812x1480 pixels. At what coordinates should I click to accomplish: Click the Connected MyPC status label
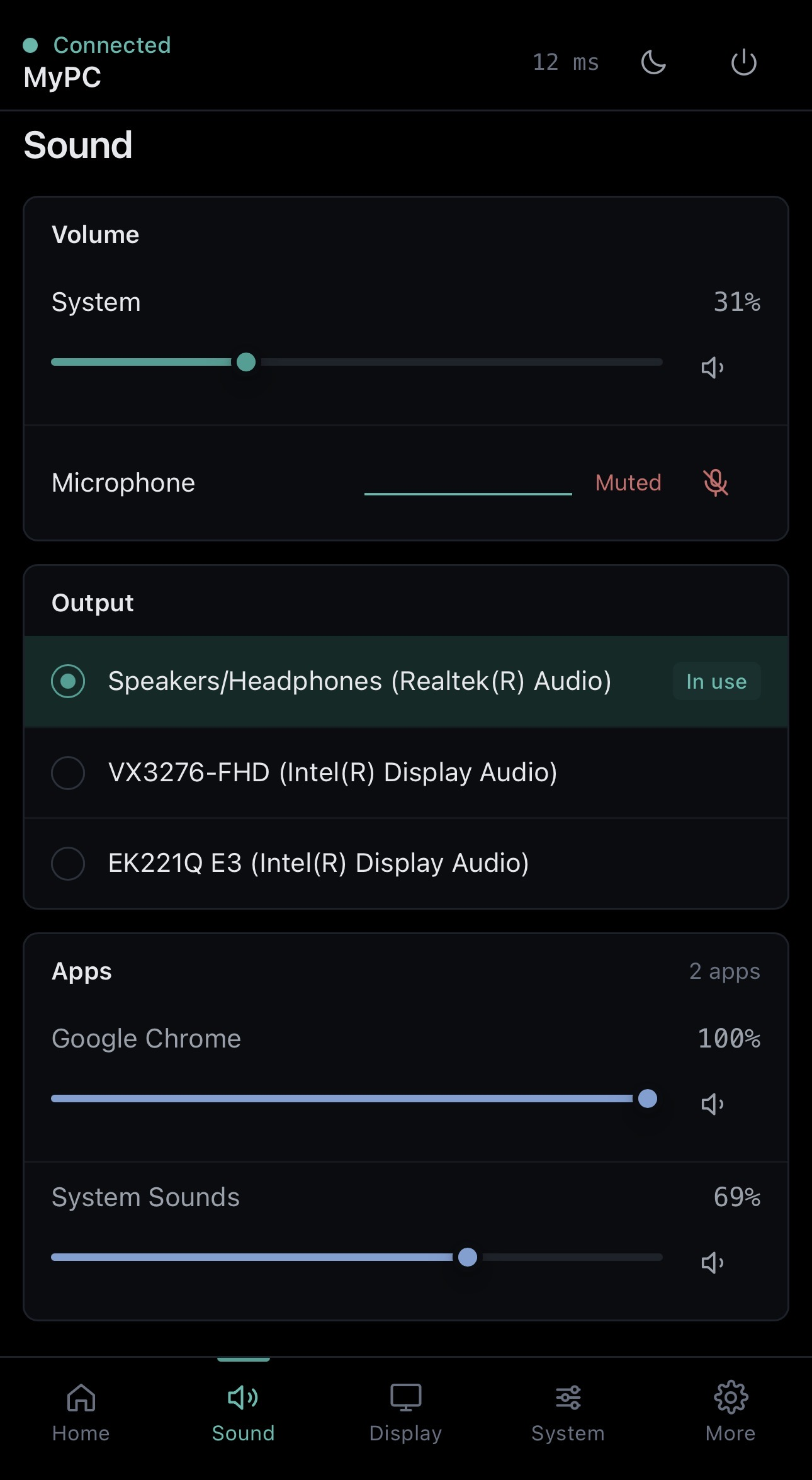[x=97, y=62]
